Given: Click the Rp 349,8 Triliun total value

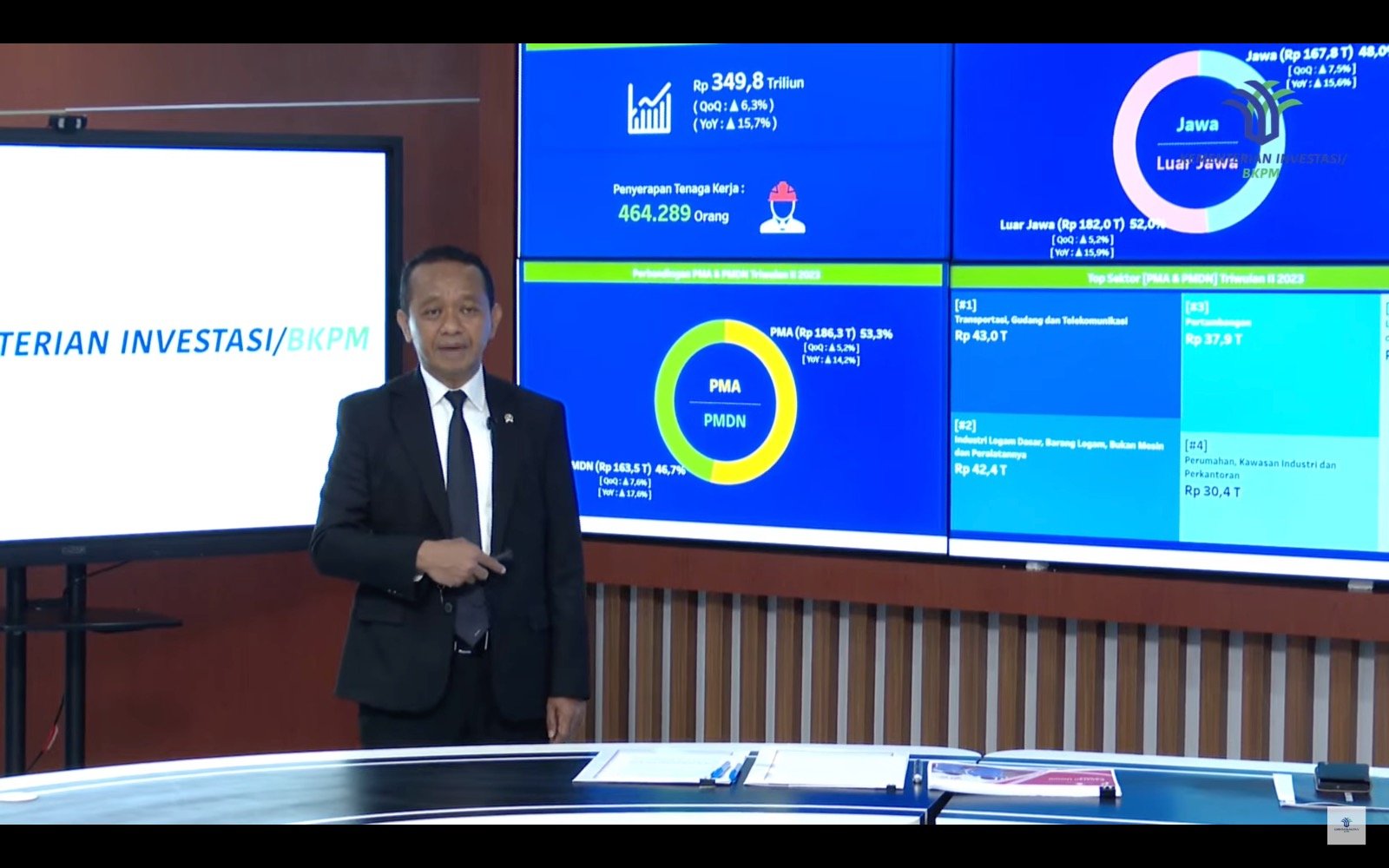Looking at the screenshot, I should coord(747,83).
